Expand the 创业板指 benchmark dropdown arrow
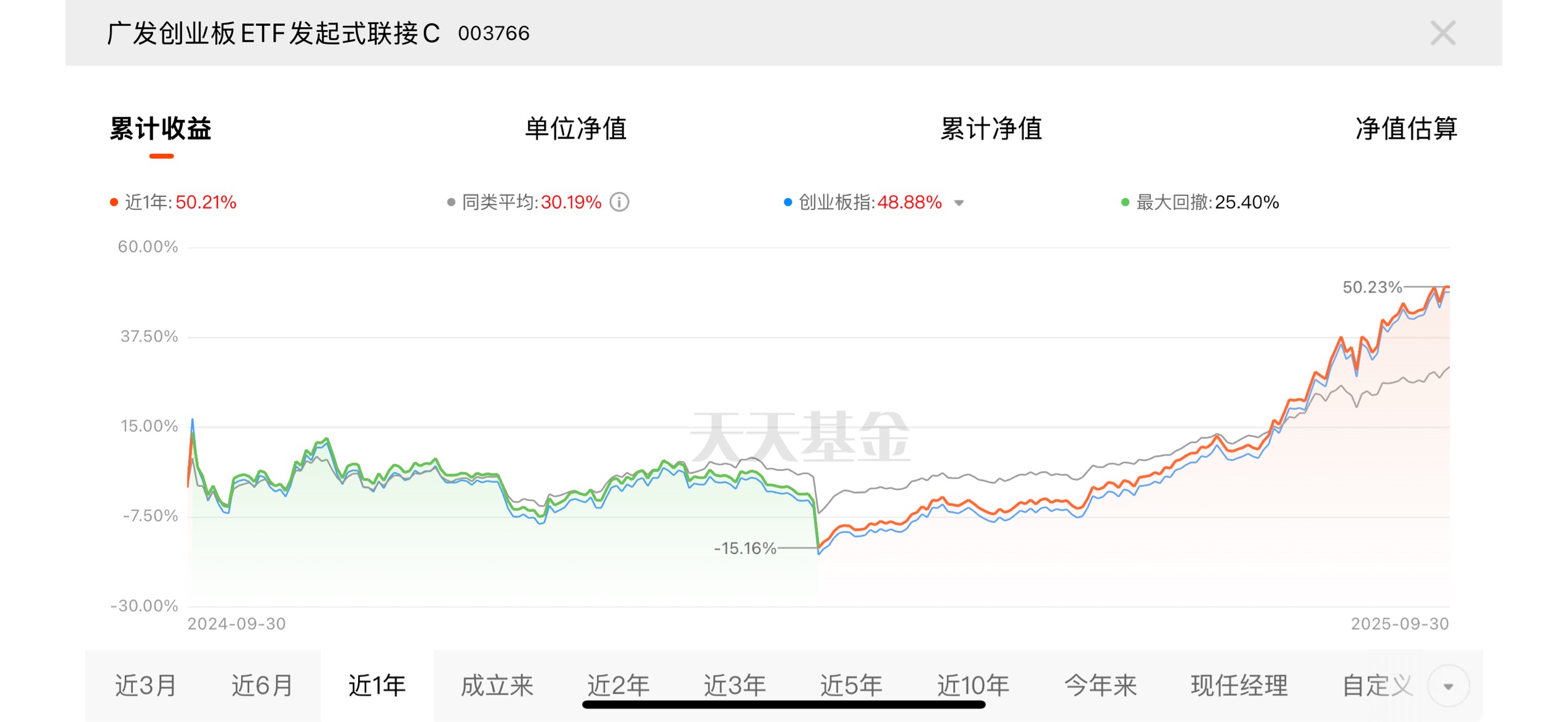 [x=959, y=203]
